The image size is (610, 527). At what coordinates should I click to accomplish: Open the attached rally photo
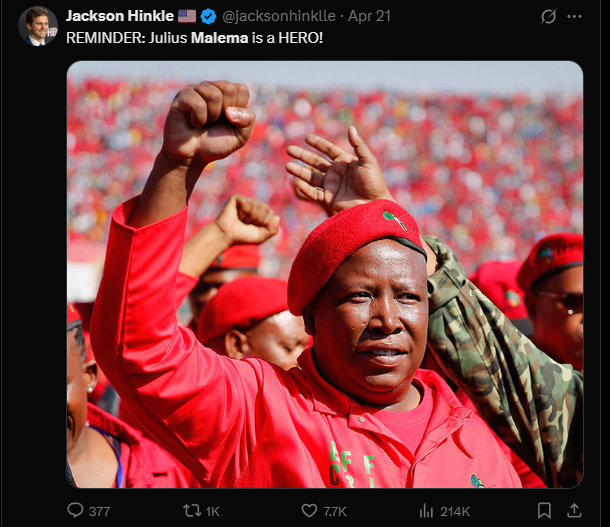point(325,274)
